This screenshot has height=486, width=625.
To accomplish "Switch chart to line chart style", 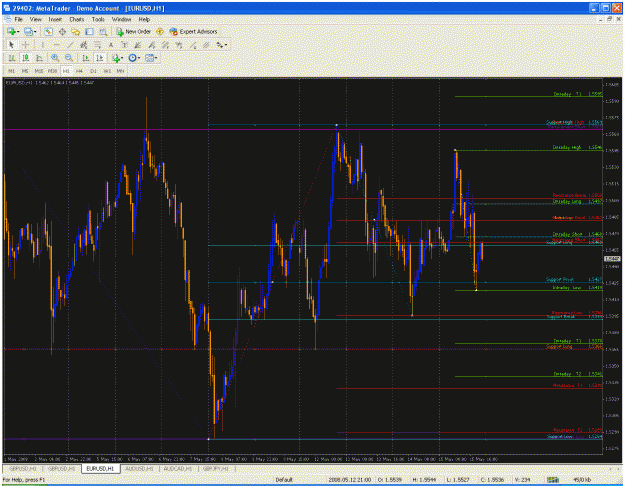I will pos(39,58).
